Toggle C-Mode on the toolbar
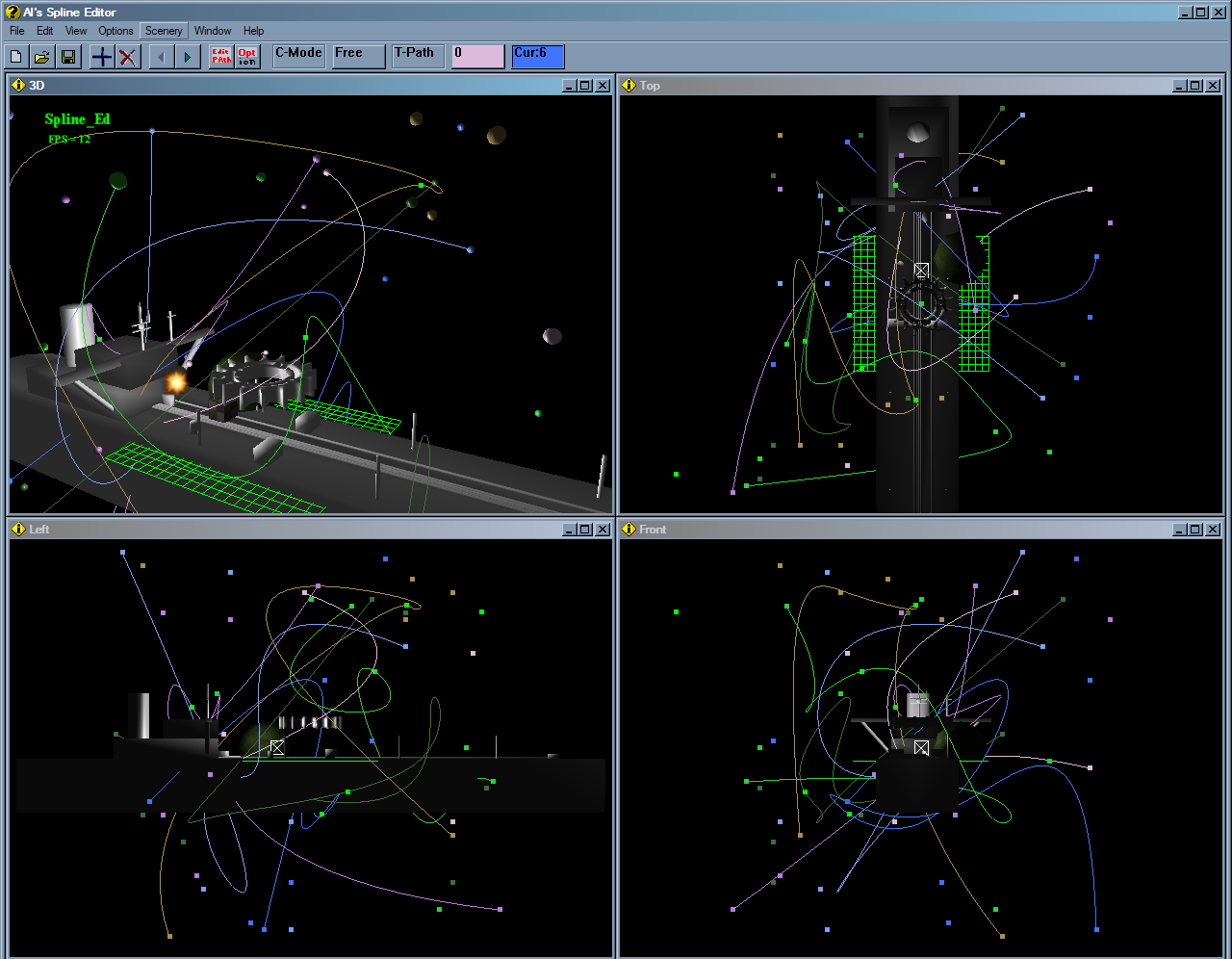 coord(297,55)
